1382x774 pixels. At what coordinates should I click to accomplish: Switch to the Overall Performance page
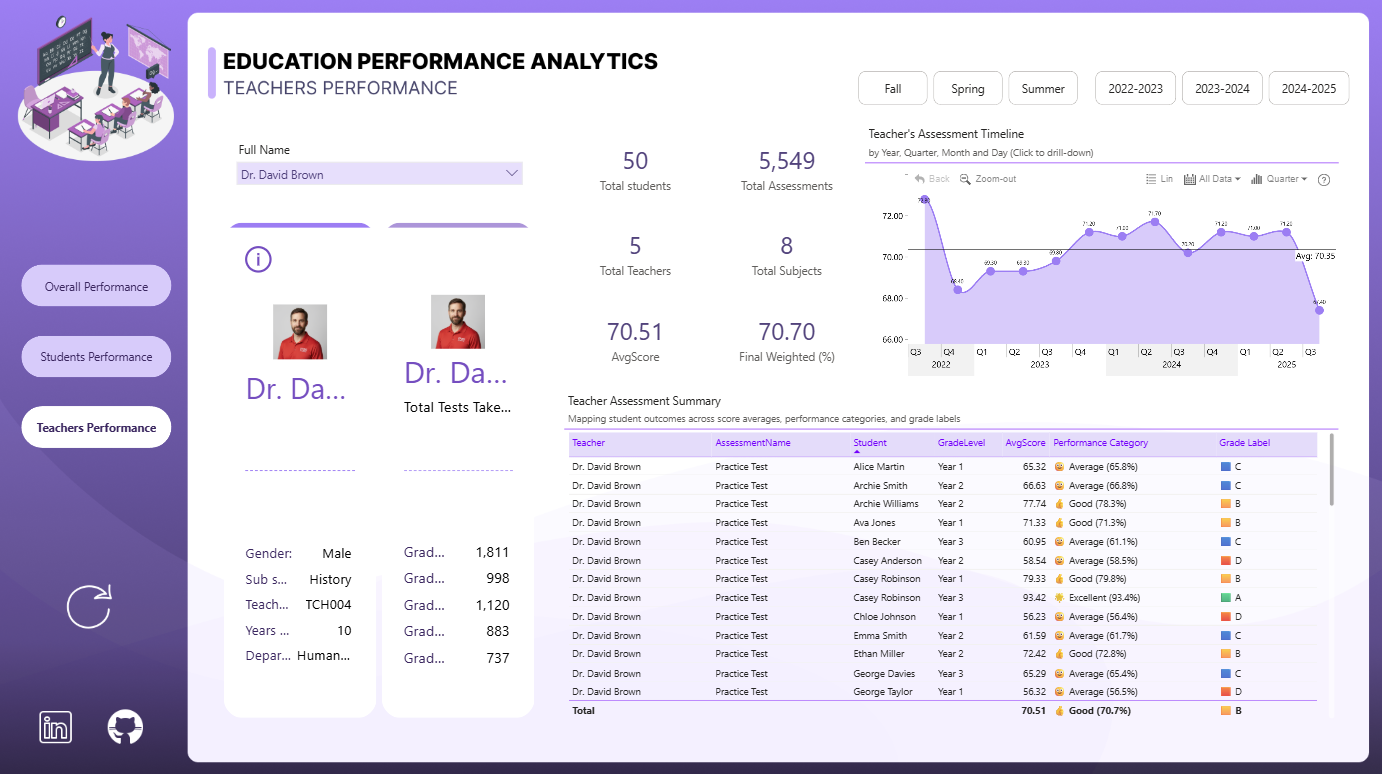pos(96,286)
